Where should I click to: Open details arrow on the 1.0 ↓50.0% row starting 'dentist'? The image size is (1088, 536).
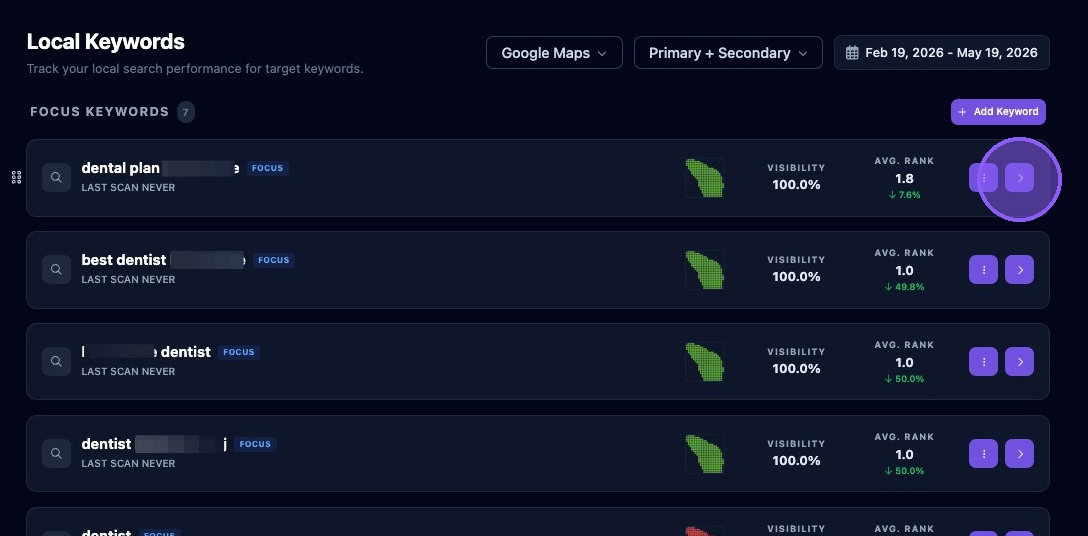point(1019,453)
